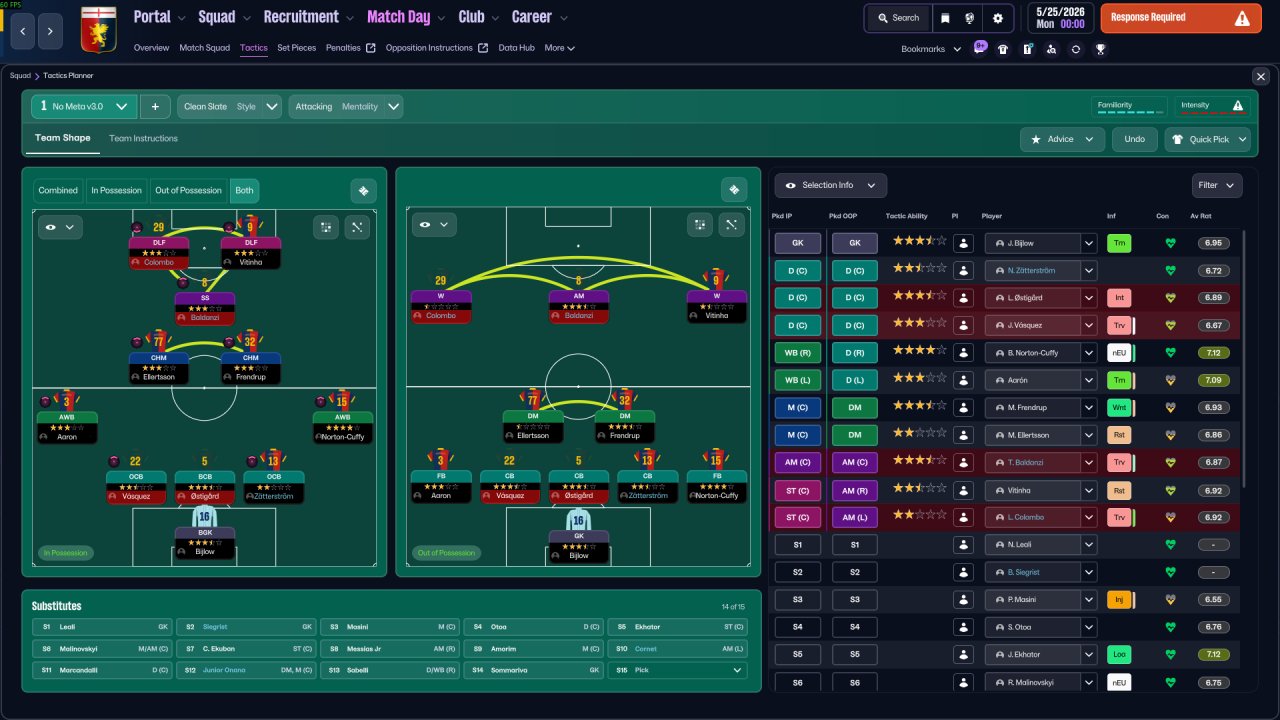Viewport: 1280px width, 720px height.
Task: Open player instructions icon for L. Østigård
Action: point(964,298)
